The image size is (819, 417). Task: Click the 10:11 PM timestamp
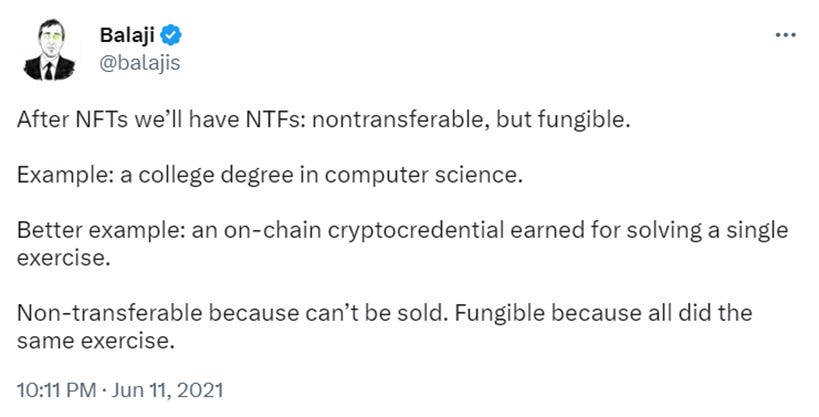(x=56, y=390)
